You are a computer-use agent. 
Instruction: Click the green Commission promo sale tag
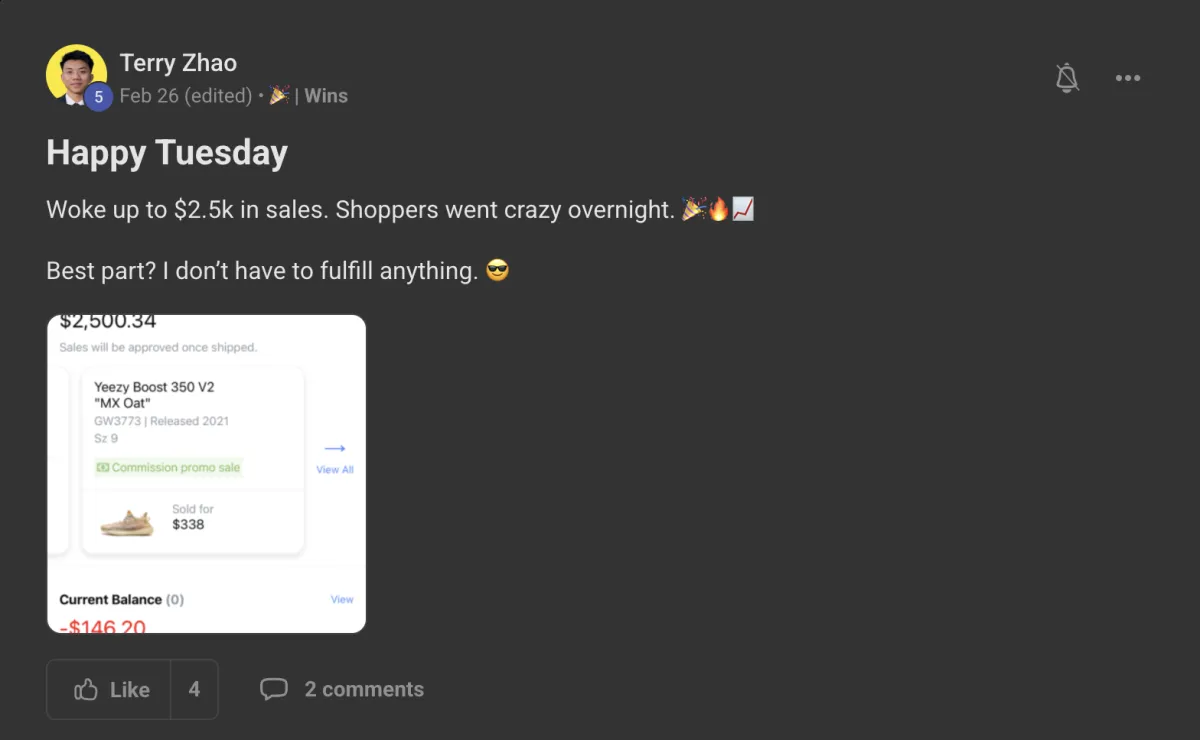[x=169, y=467]
